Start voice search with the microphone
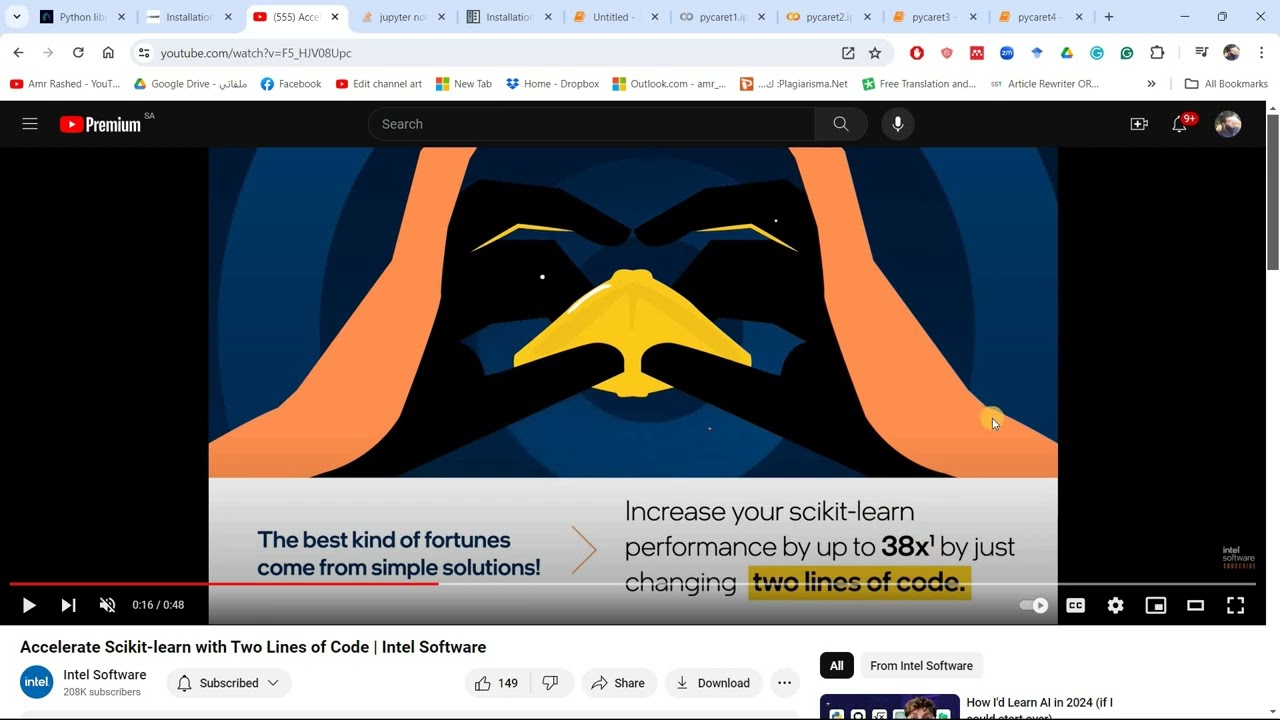 898,124
